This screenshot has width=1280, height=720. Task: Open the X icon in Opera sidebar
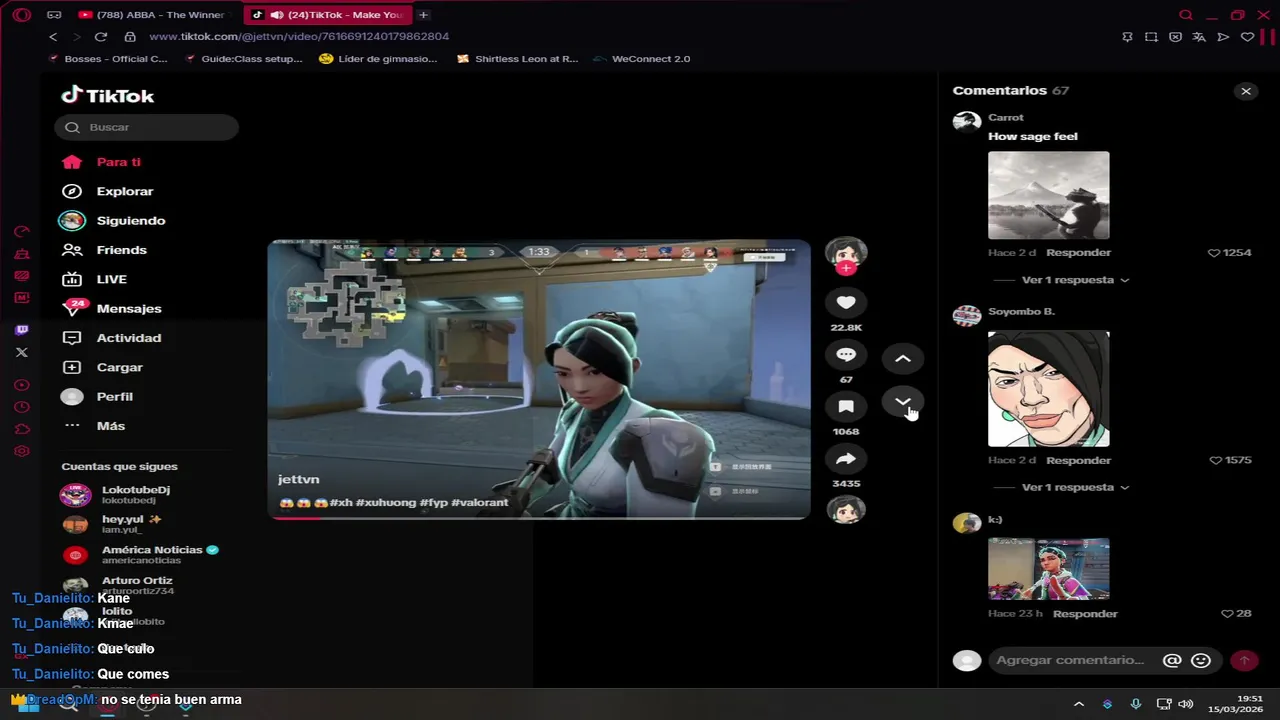[x=22, y=352]
